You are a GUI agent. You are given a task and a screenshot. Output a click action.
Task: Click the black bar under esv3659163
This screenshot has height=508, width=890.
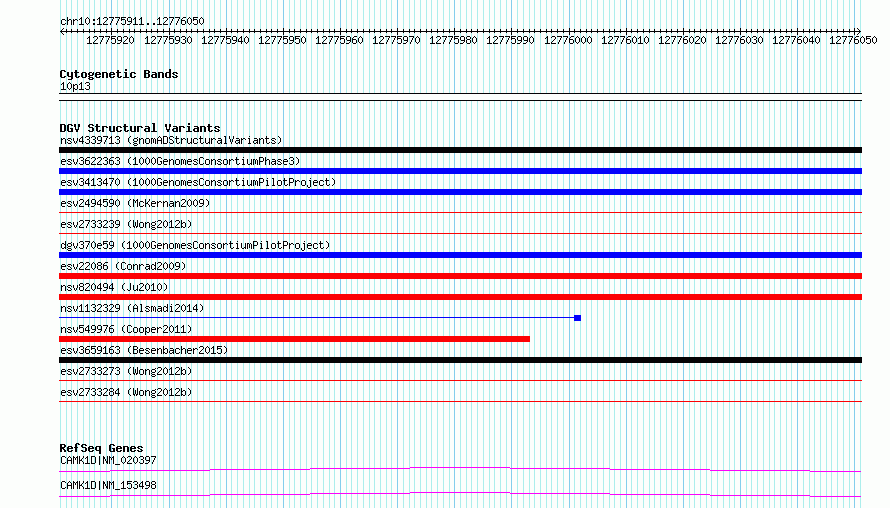point(460,360)
